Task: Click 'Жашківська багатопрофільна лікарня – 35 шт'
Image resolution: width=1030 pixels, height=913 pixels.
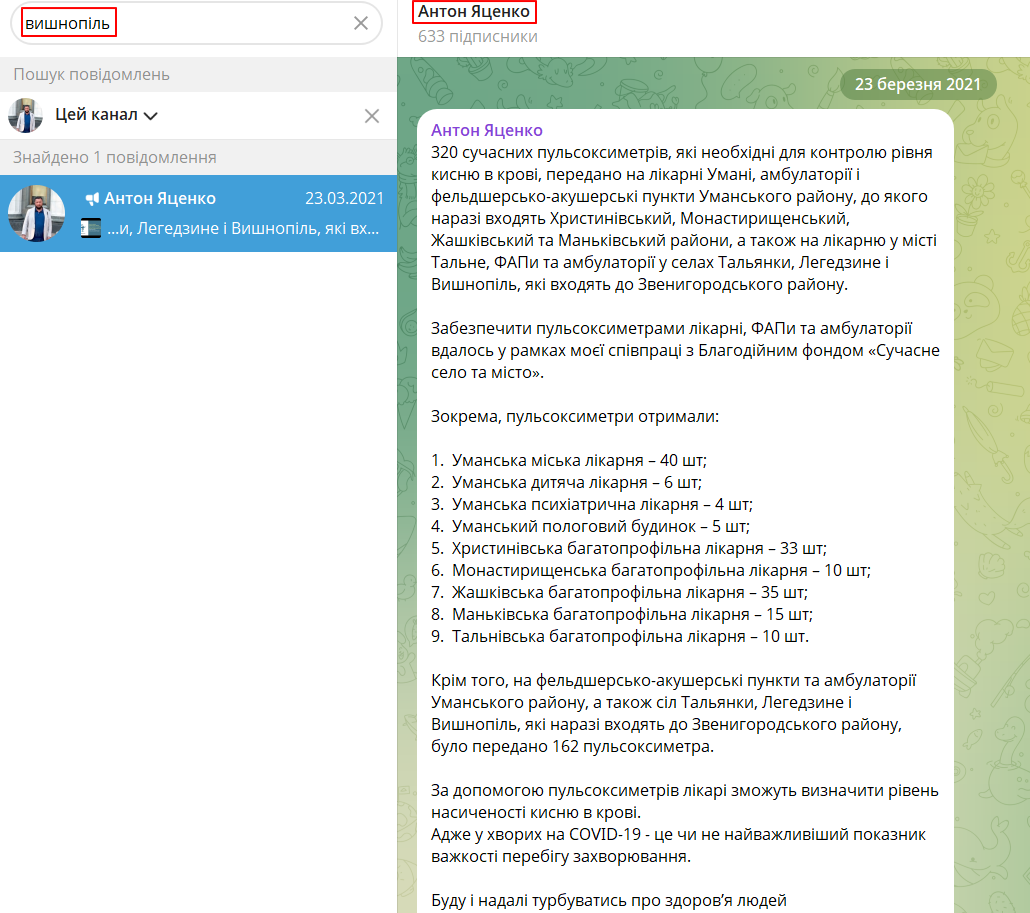Action: tap(619, 592)
